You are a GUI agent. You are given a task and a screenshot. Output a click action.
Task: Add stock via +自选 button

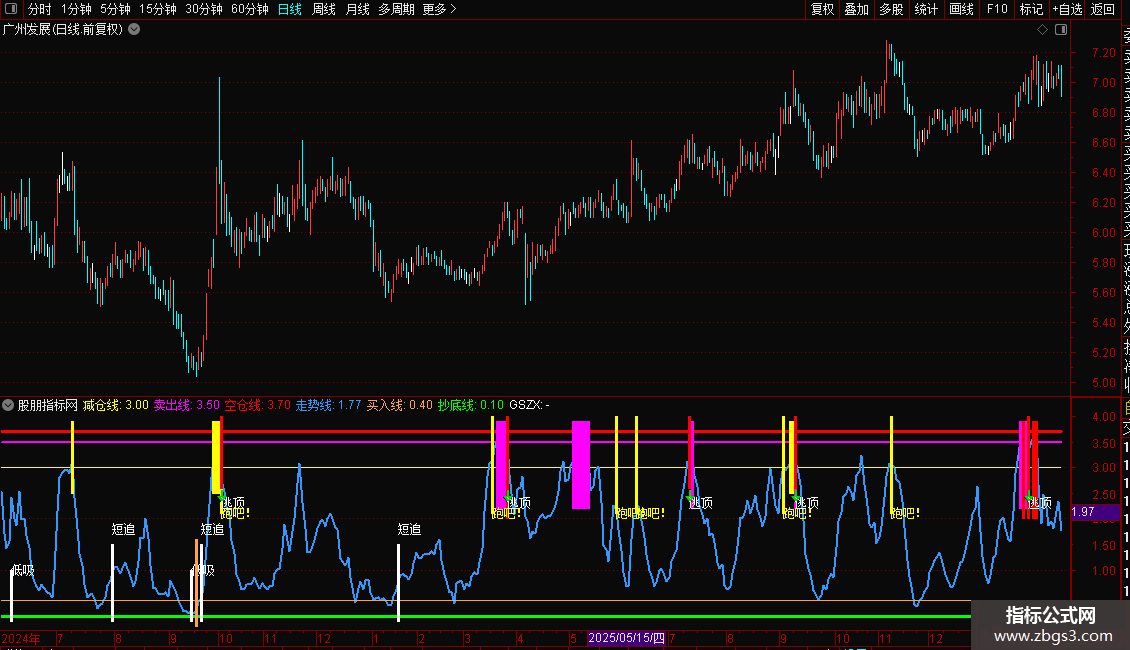1066,9
